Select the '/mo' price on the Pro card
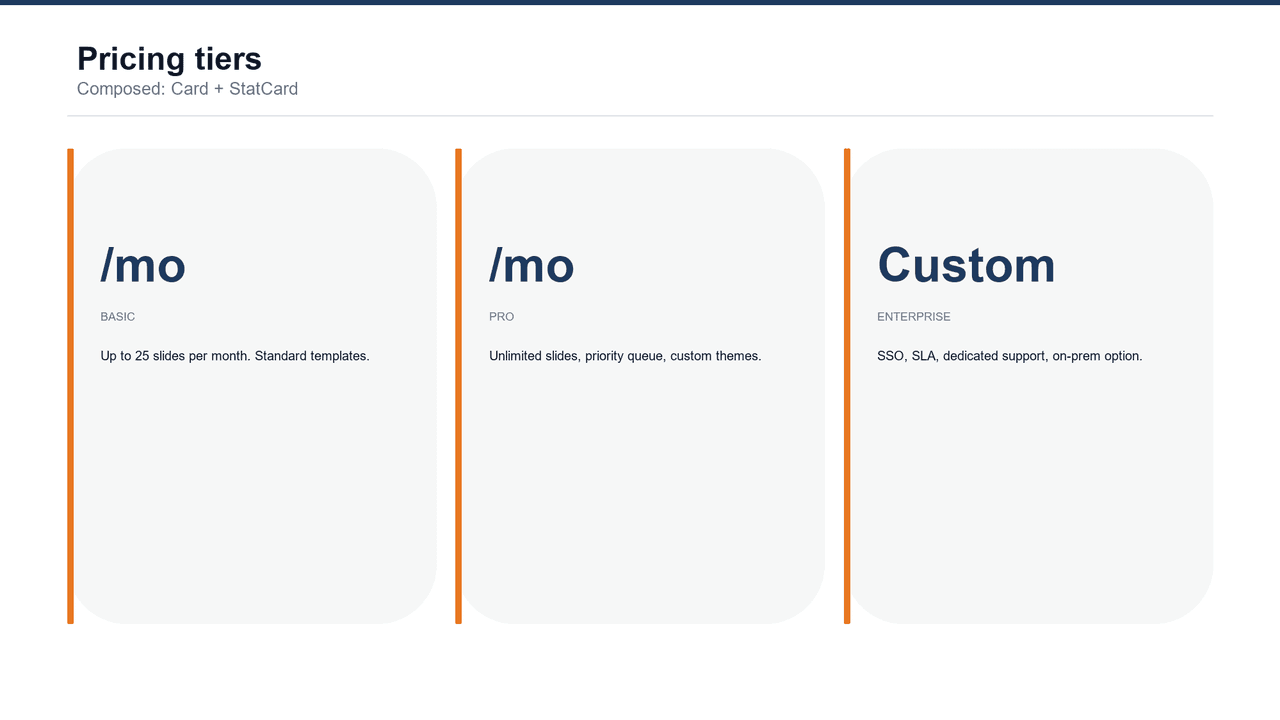Image resolution: width=1280 pixels, height=720 pixels. click(x=530, y=265)
